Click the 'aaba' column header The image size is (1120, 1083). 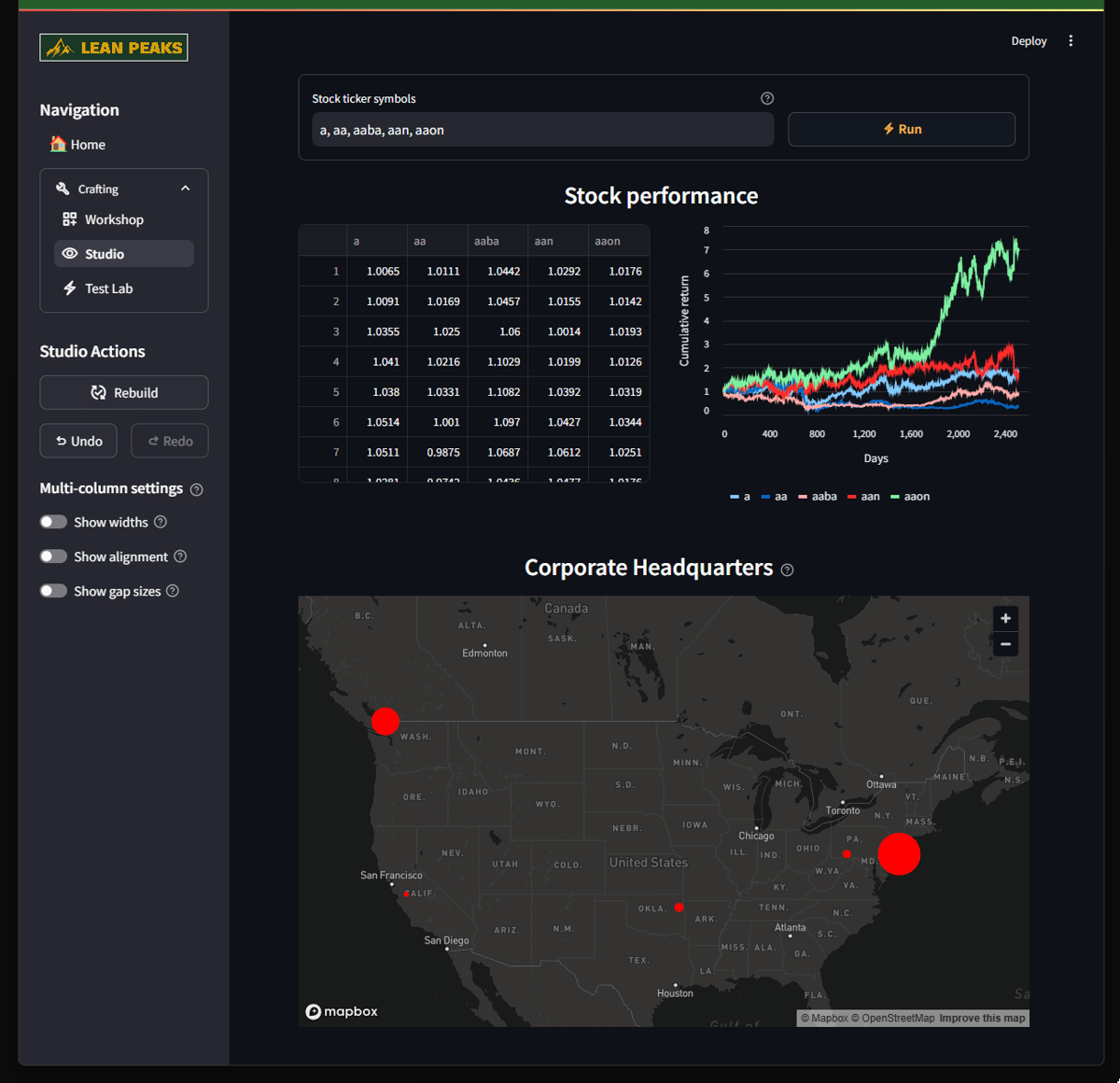coord(497,241)
